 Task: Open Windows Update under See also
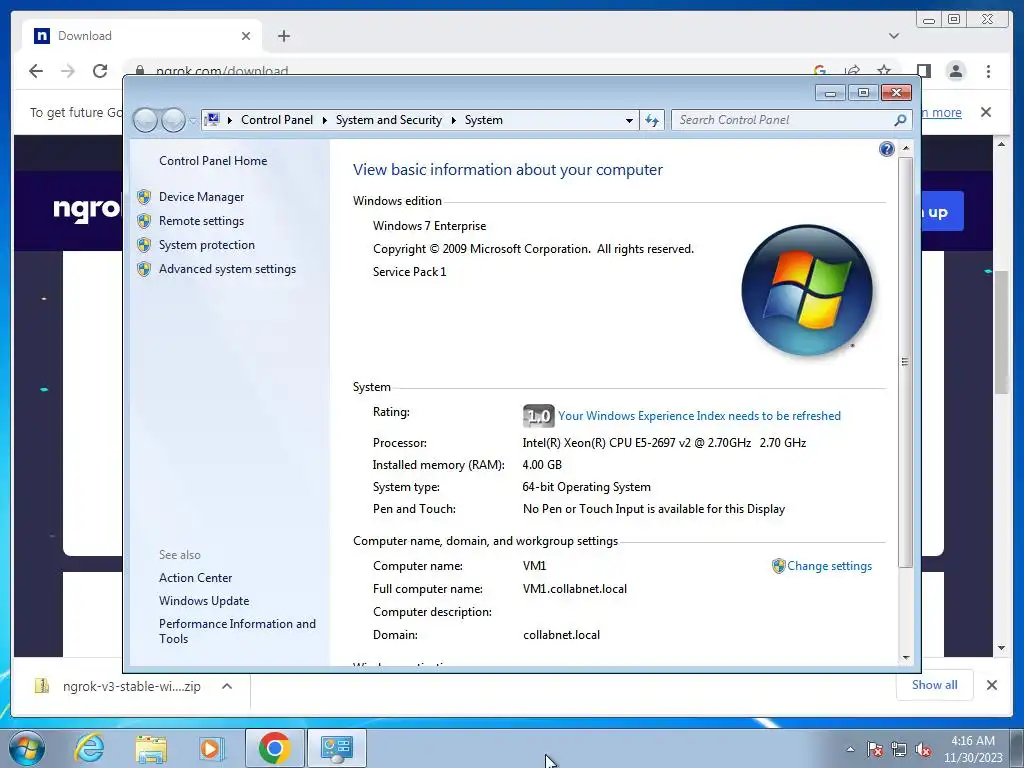tap(204, 601)
